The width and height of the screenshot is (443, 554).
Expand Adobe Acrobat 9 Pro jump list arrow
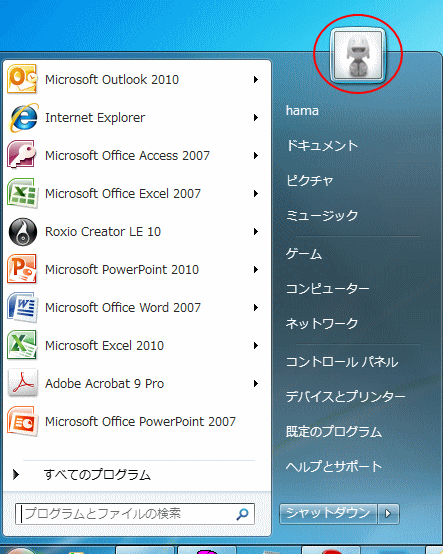tap(256, 383)
